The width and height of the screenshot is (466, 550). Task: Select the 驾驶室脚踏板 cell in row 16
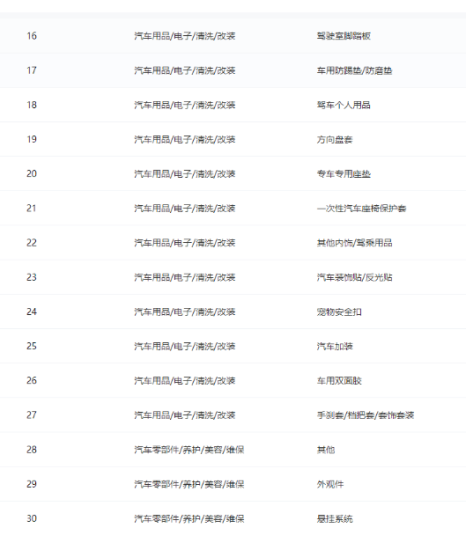(x=344, y=36)
